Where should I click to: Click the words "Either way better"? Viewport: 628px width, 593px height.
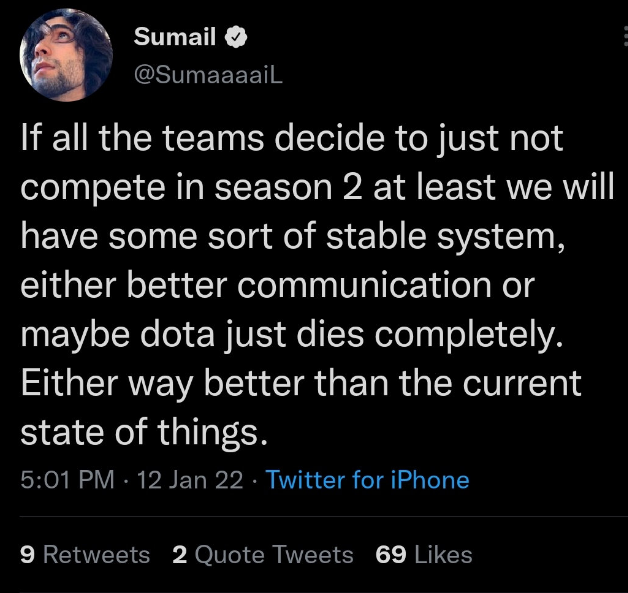click(154, 384)
